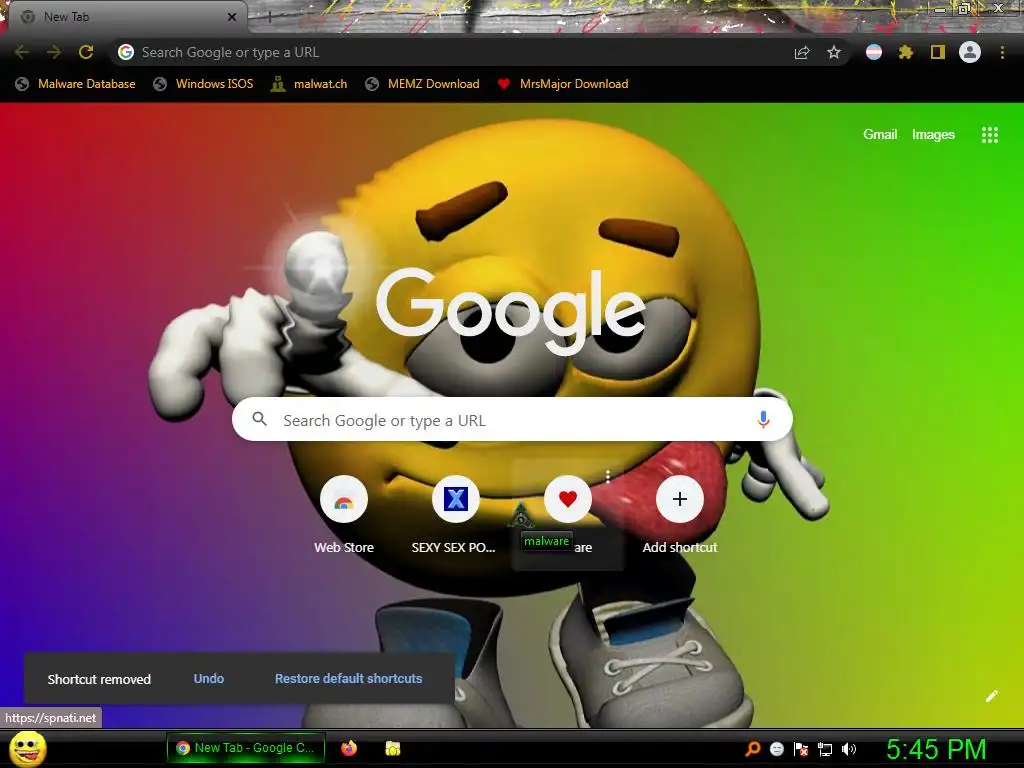1024x768 pixels.
Task: Launch Firefox from the taskbar
Action: pyautogui.click(x=349, y=748)
